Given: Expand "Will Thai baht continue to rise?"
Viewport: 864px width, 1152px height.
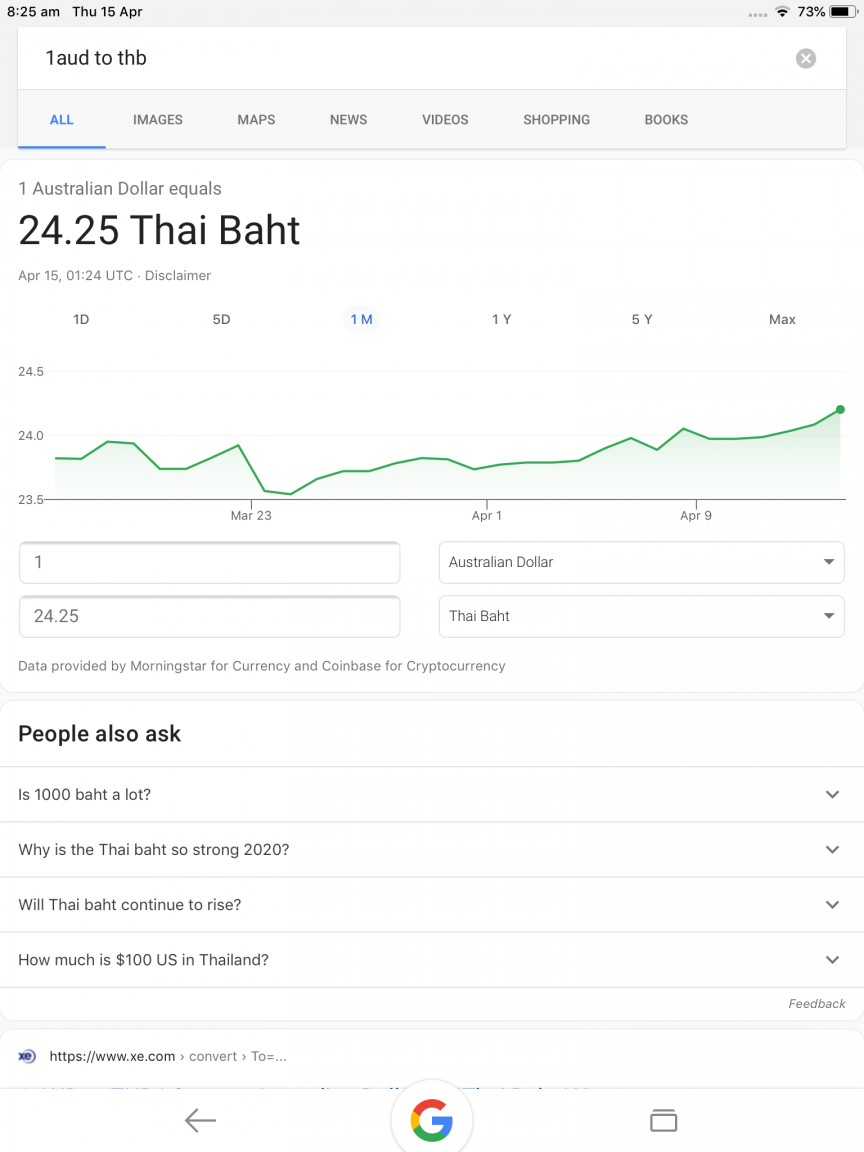Looking at the screenshot, I should pos(432,904).
